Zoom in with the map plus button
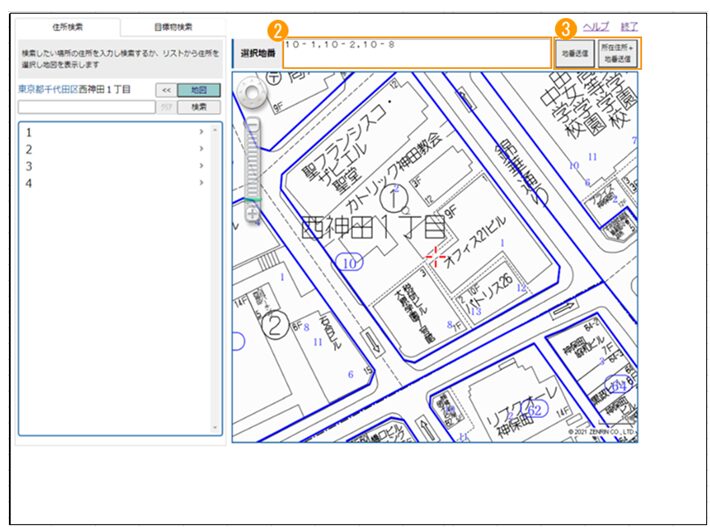The width and height of the screenshot is (710, 527). point(253,213)
